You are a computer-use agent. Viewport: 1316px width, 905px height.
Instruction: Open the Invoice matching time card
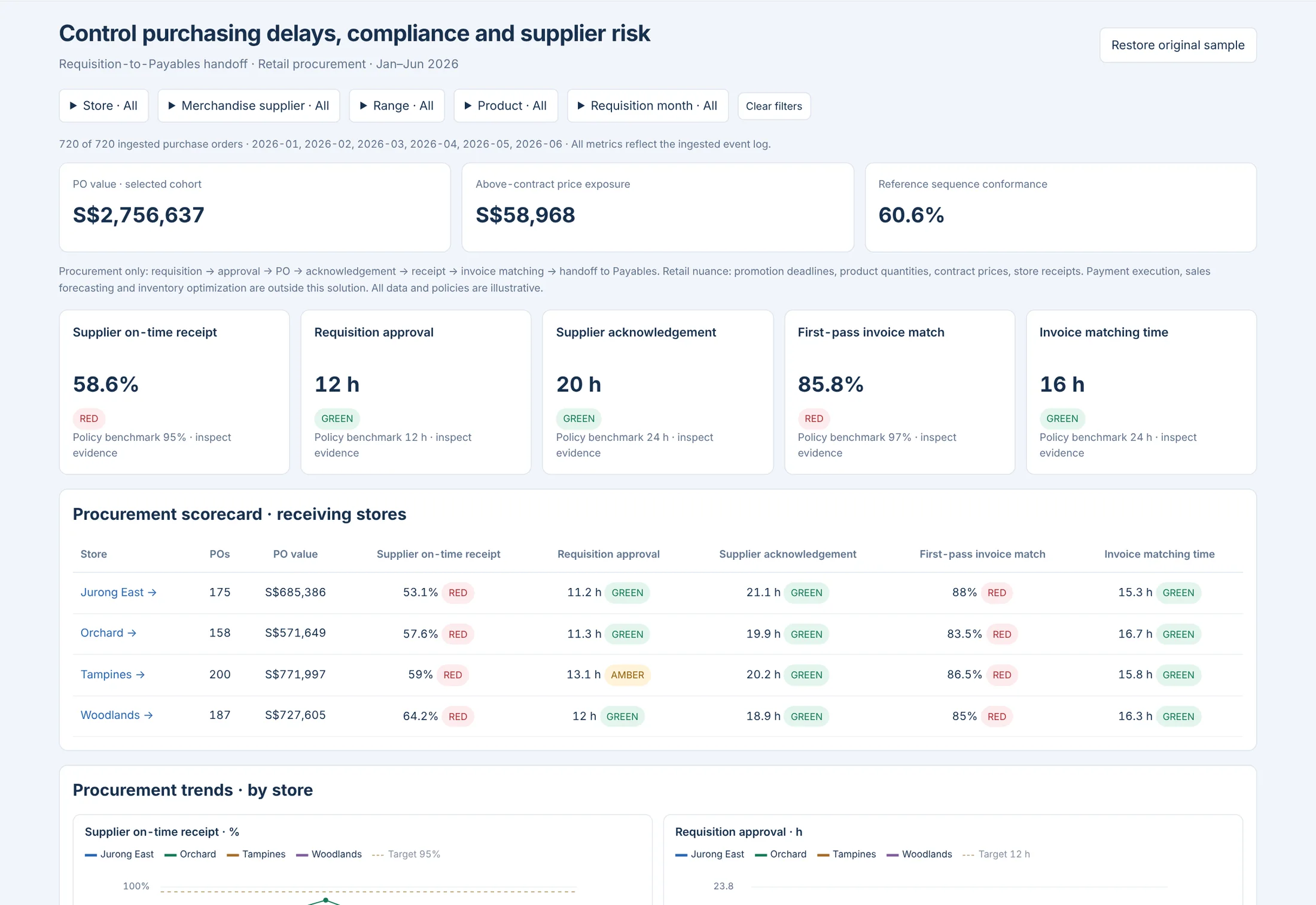[1141, 392]
